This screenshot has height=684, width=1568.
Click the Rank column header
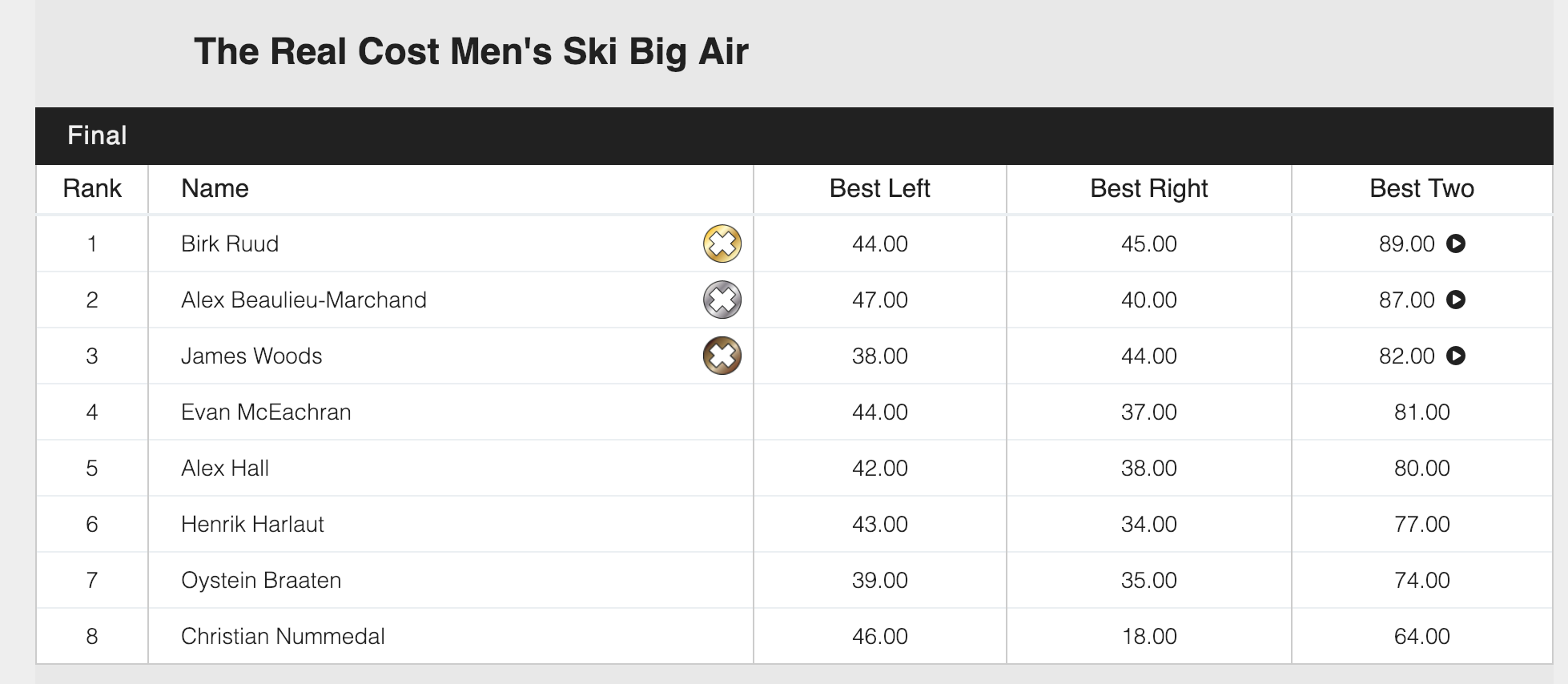point(92,188)
